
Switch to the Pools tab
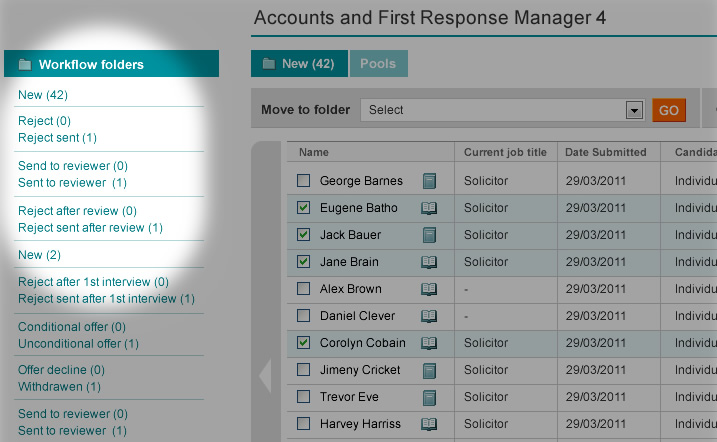pyautogui.click(x=378, y=63)
